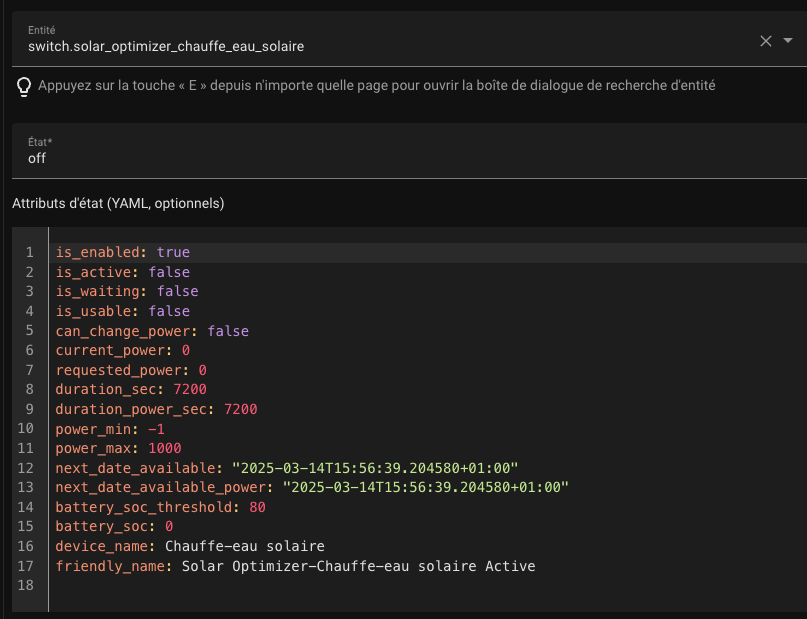
Task: Click the next_date_available_power timestamp value
Action: (425, 487)
